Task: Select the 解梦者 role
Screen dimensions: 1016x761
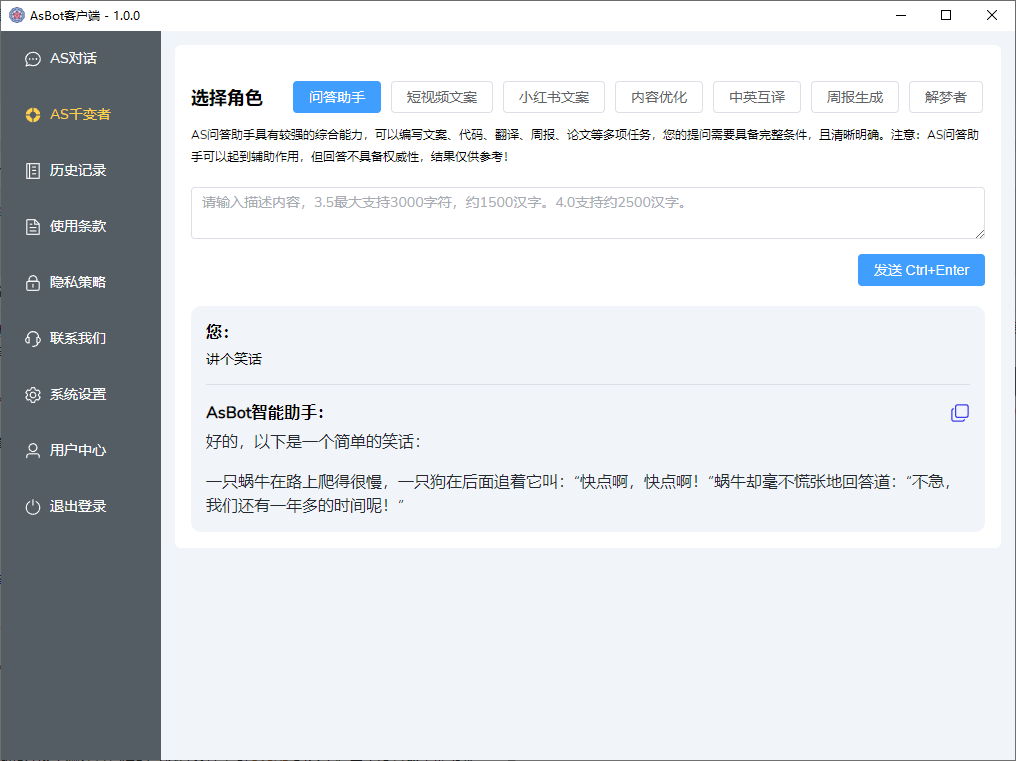Action: [x=946, y=97]
